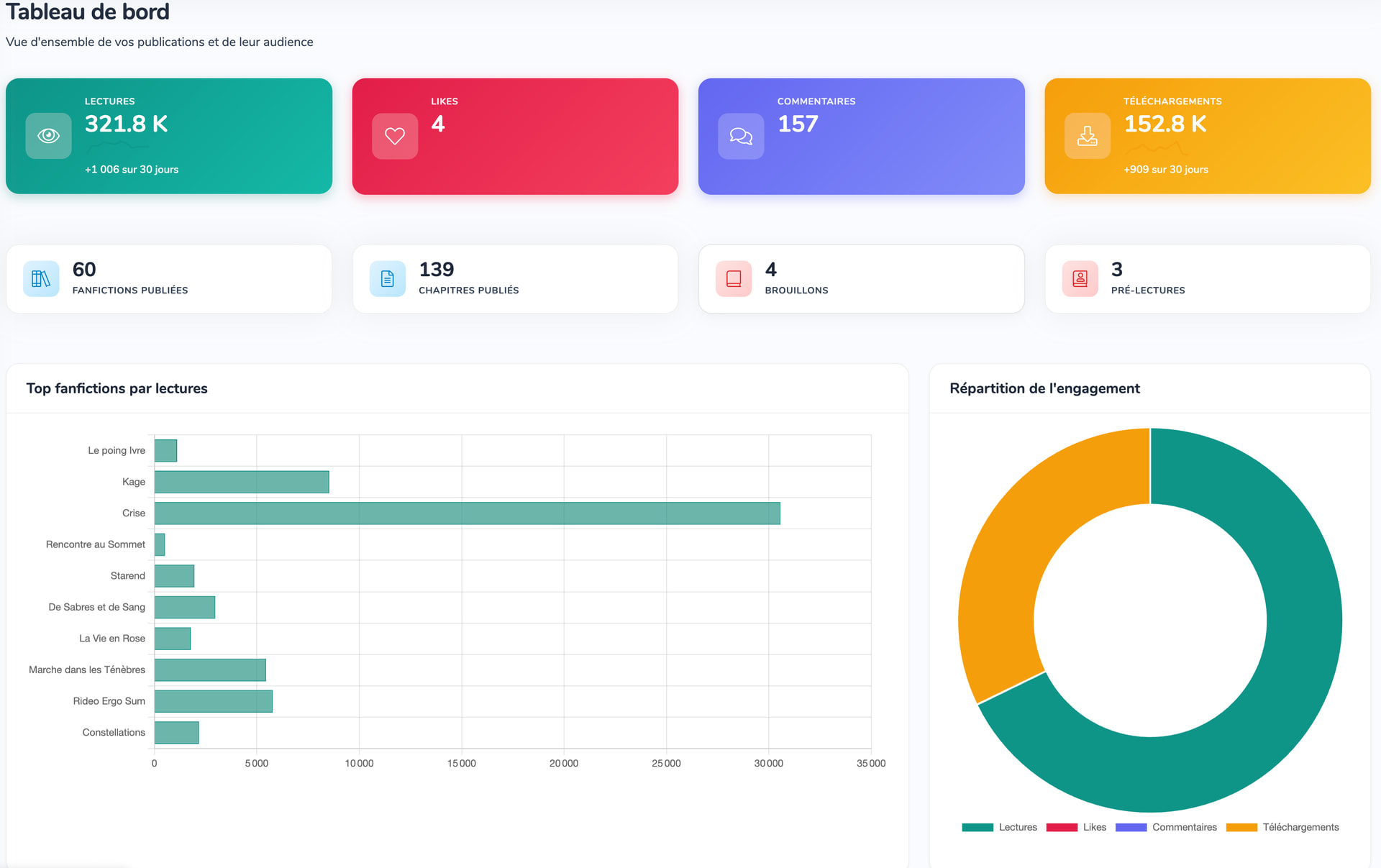The width and height of the screenshot is (1381, 868).
Task: Click the books icon for Fanfictions publiées
Action: tap(41, 279)
